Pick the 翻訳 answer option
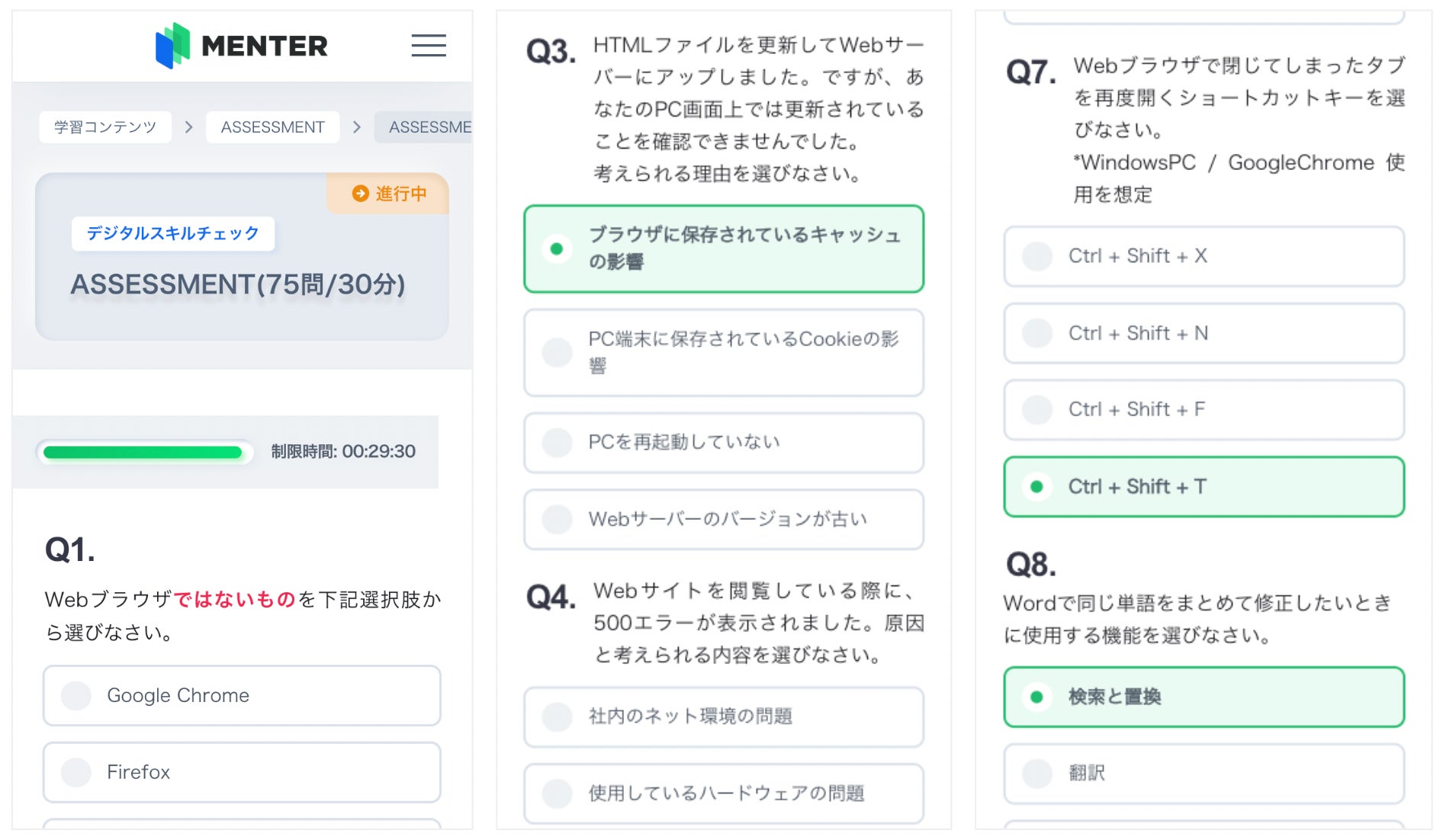The height and width of the screenshot is (840, 1443). tap(1204, 773)
